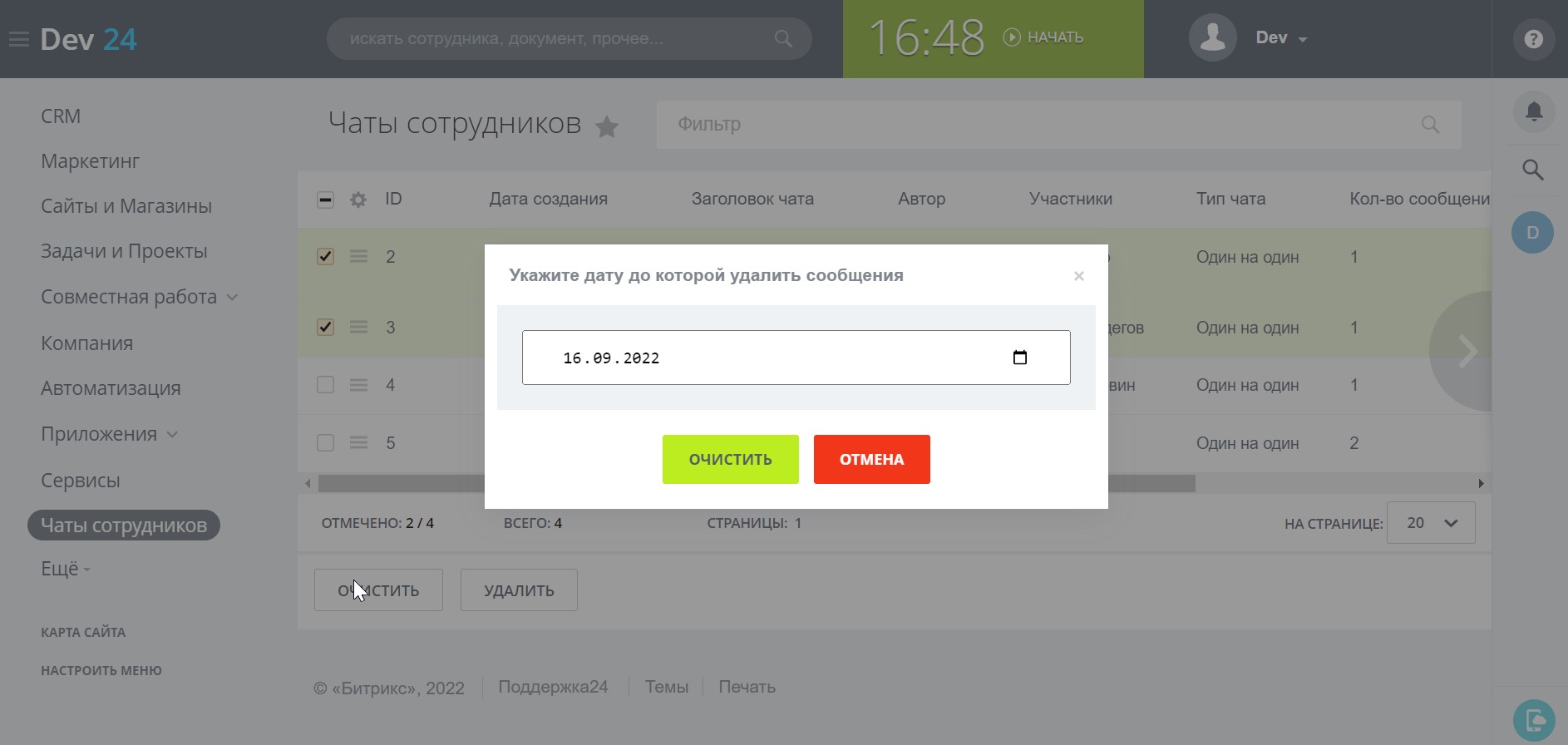Open the help question mark icon
The height and width of the screenshot is (745, 1568).
tap(1533, 39)
